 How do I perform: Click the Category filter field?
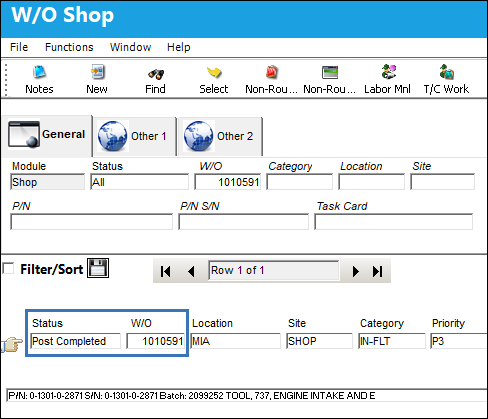click(x=299, y=182)
